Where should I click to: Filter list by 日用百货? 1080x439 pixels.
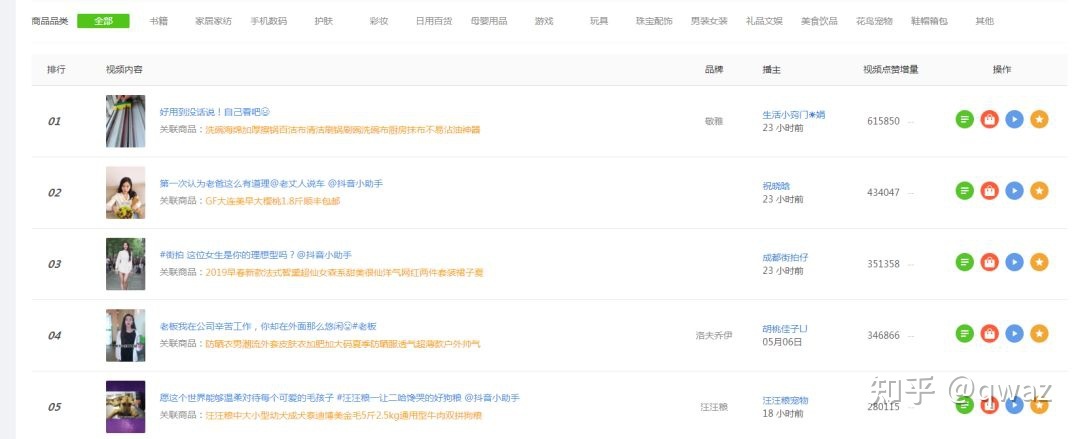[434, 21]
